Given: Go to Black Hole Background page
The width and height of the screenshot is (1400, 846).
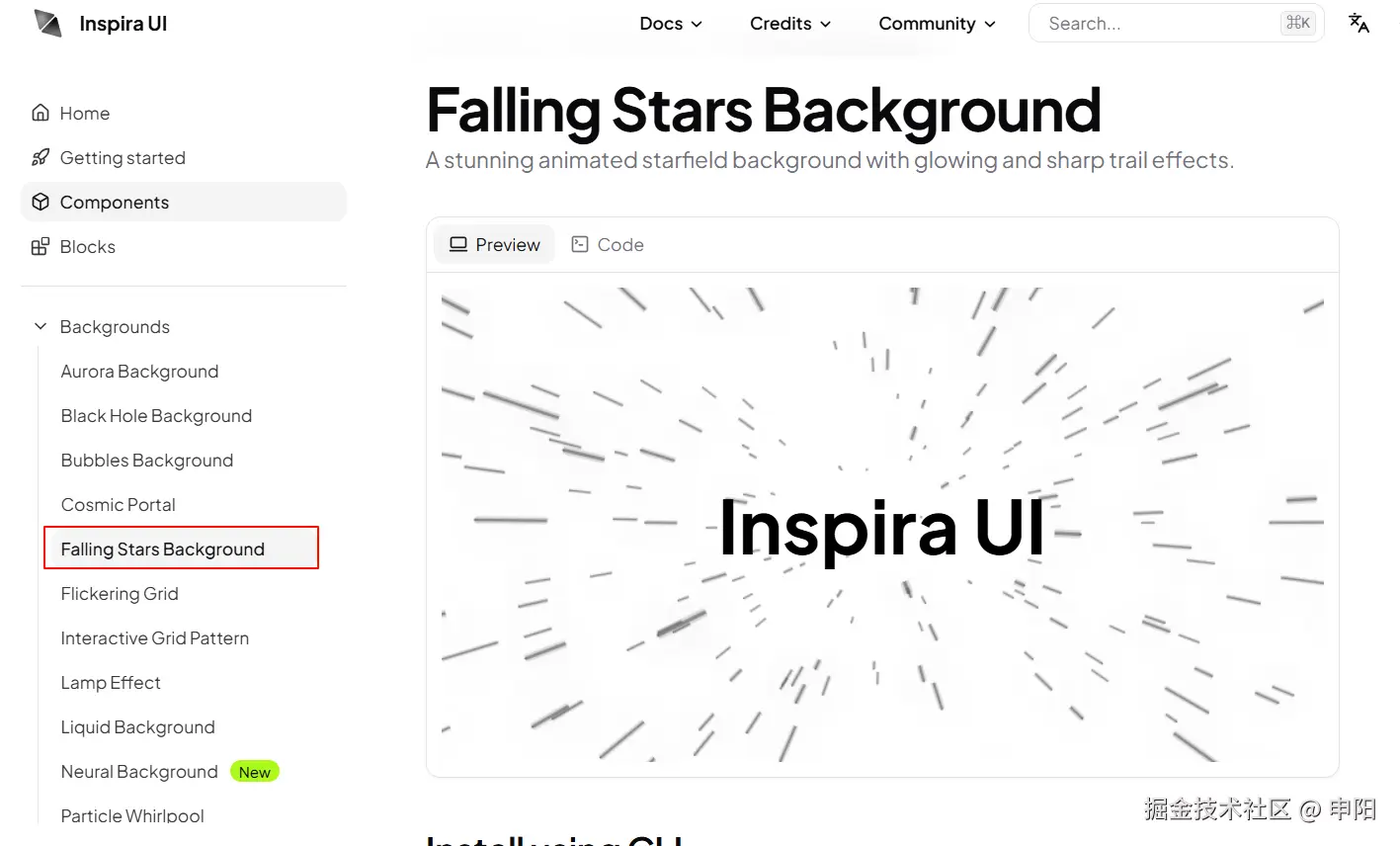Looking at the screenshot, I should [156, 415].
